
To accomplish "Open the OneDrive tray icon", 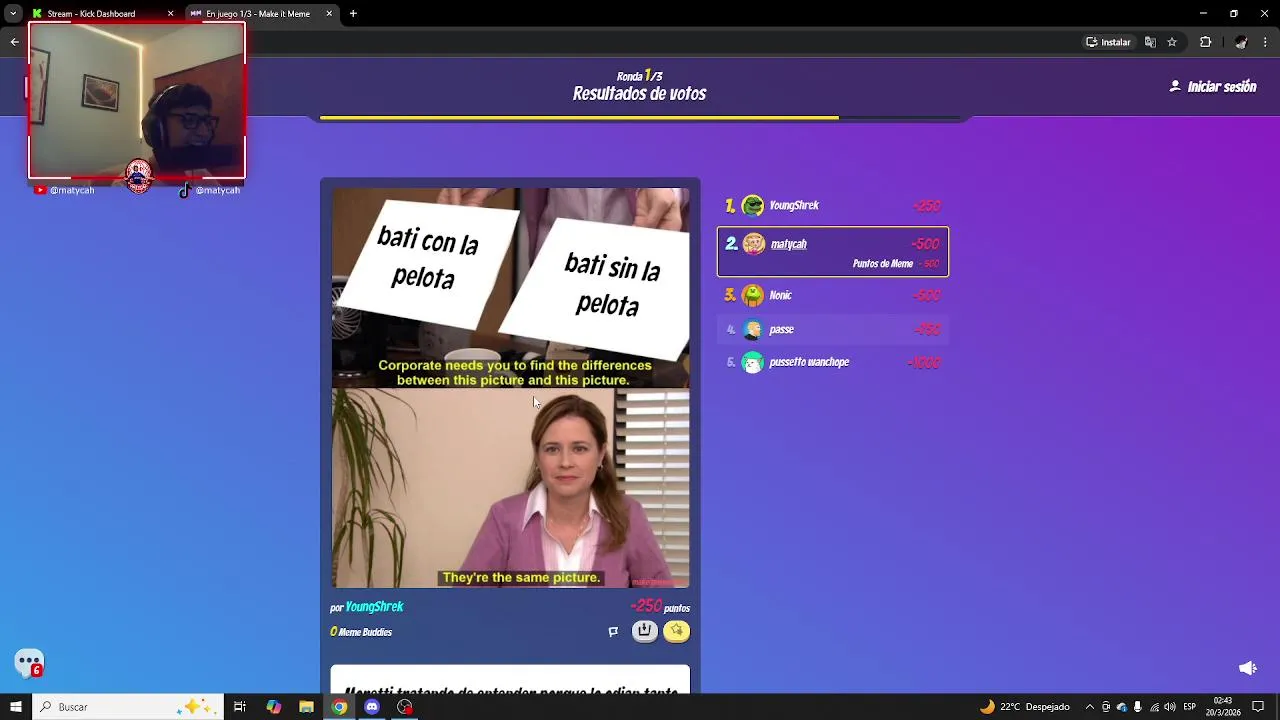I will pyautogui.click(x=1122, y=707).
